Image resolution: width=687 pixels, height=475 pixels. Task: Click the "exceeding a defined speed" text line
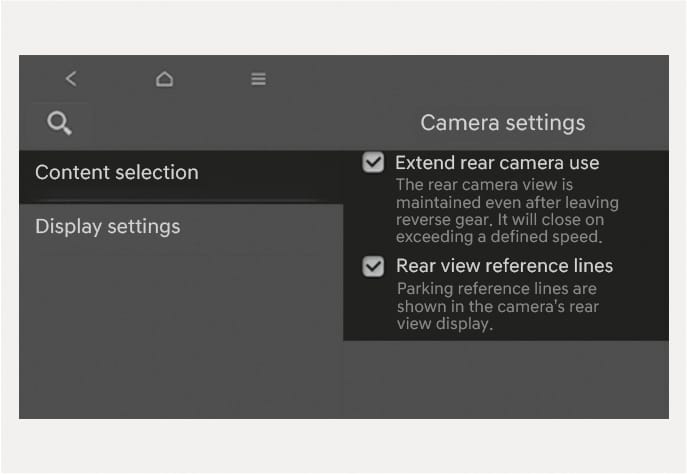(x=499, y=237)
